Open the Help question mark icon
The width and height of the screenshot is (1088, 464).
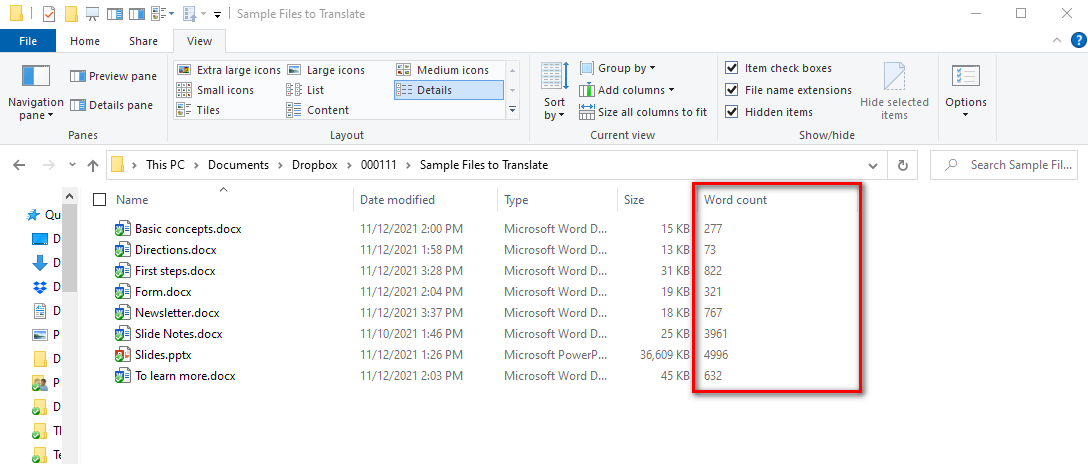[x=1078, y=40]
